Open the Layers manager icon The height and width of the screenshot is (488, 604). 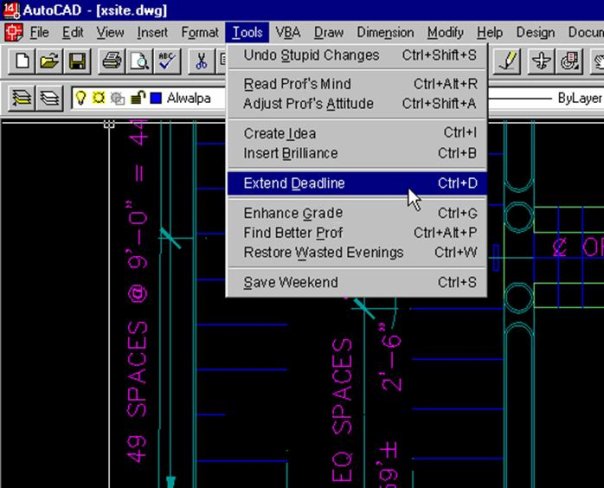coord(48,99)
